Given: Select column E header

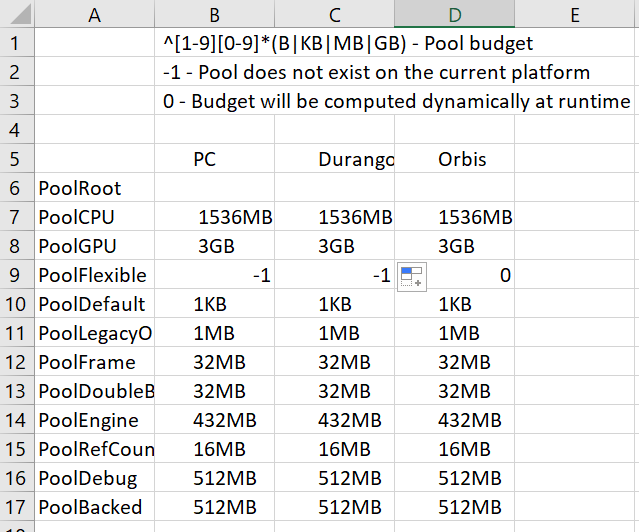Looking at the screenshot, I should (x=575, y=14).
